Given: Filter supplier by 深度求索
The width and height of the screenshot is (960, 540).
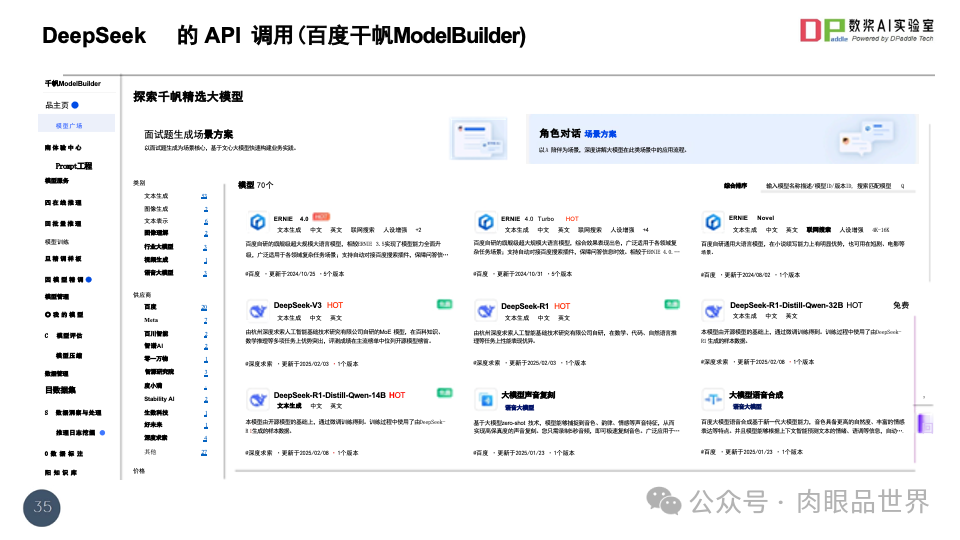Looking at the screenshot, I should (156, 438).
